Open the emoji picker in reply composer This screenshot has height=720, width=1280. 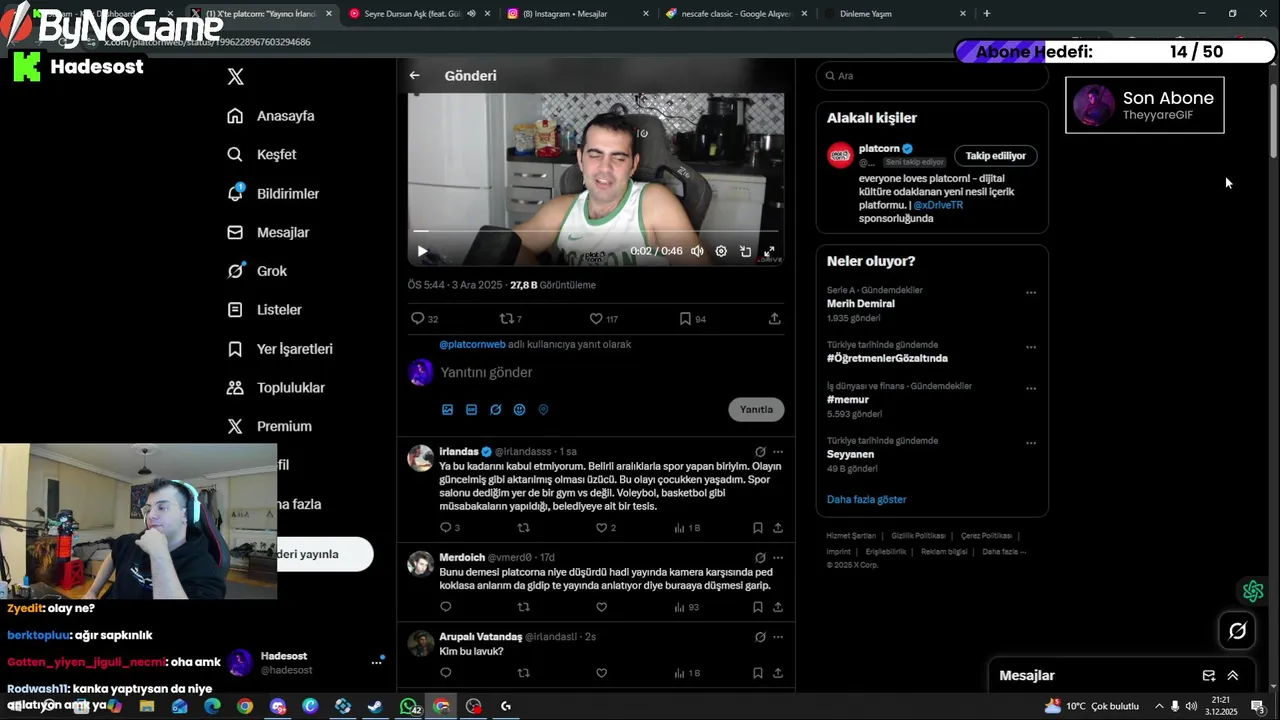point(519,409)
